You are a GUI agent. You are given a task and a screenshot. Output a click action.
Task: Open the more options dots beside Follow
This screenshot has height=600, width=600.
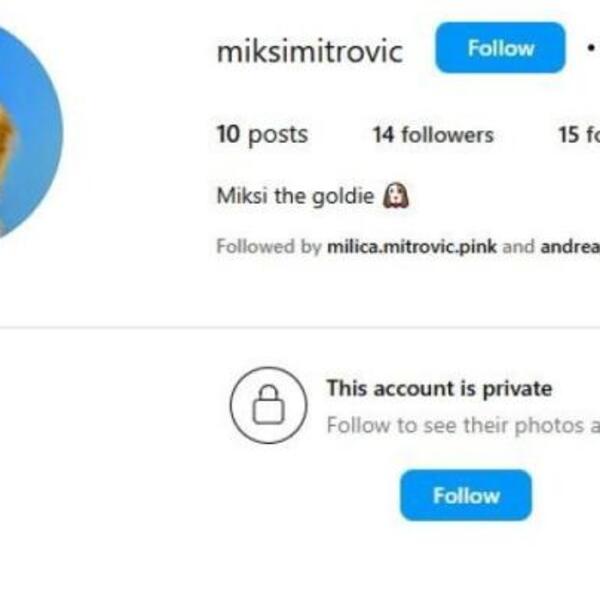590,48
